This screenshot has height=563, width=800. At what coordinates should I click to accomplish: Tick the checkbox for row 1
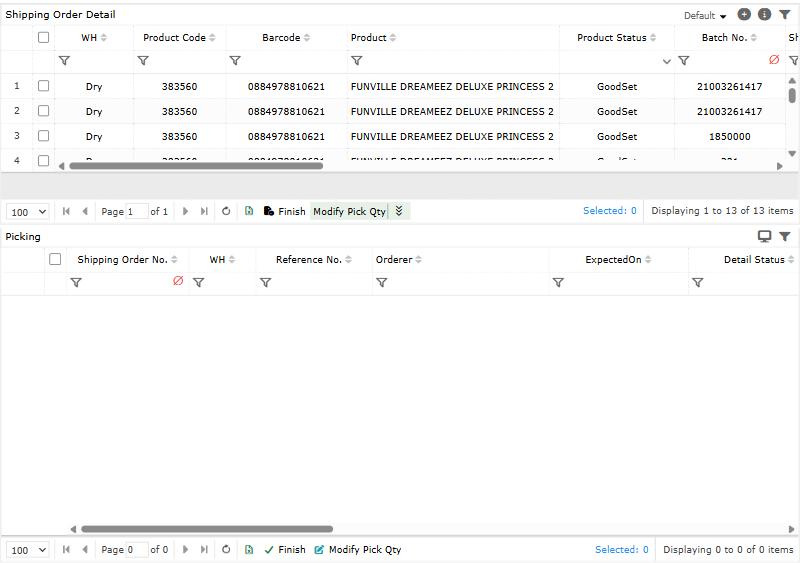(43, 86)
